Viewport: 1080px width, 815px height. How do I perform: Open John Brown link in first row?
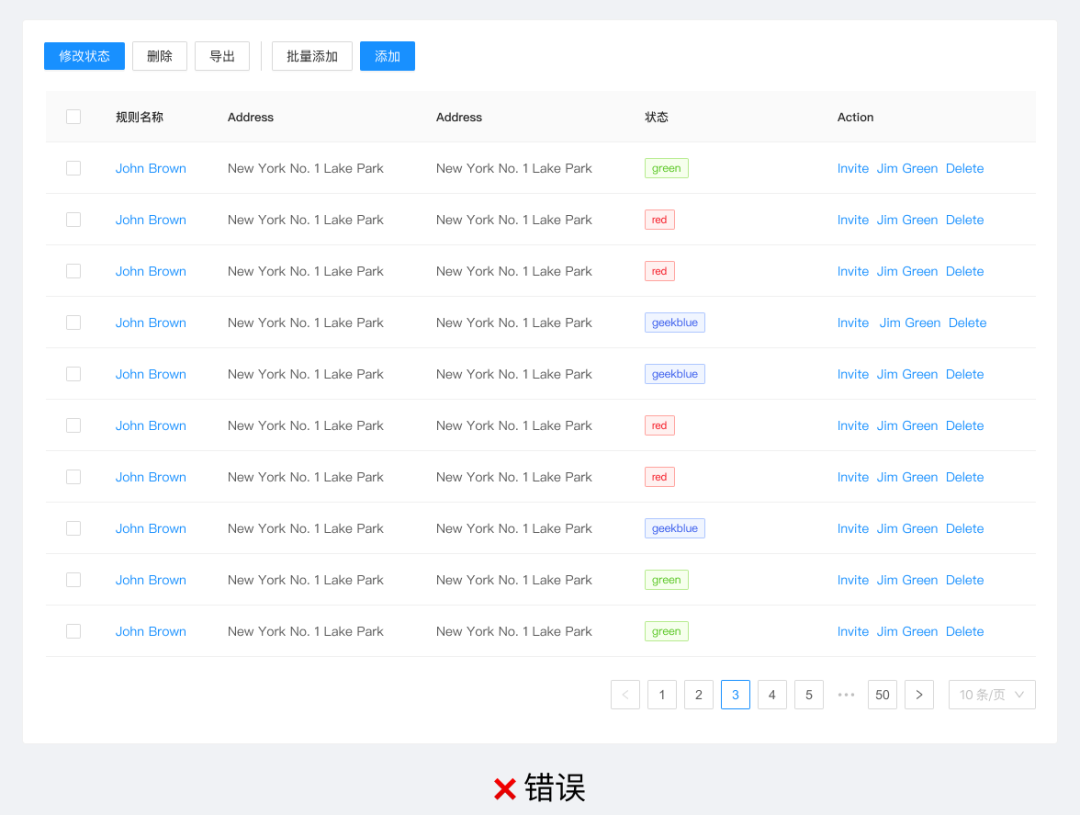point(151,168)
